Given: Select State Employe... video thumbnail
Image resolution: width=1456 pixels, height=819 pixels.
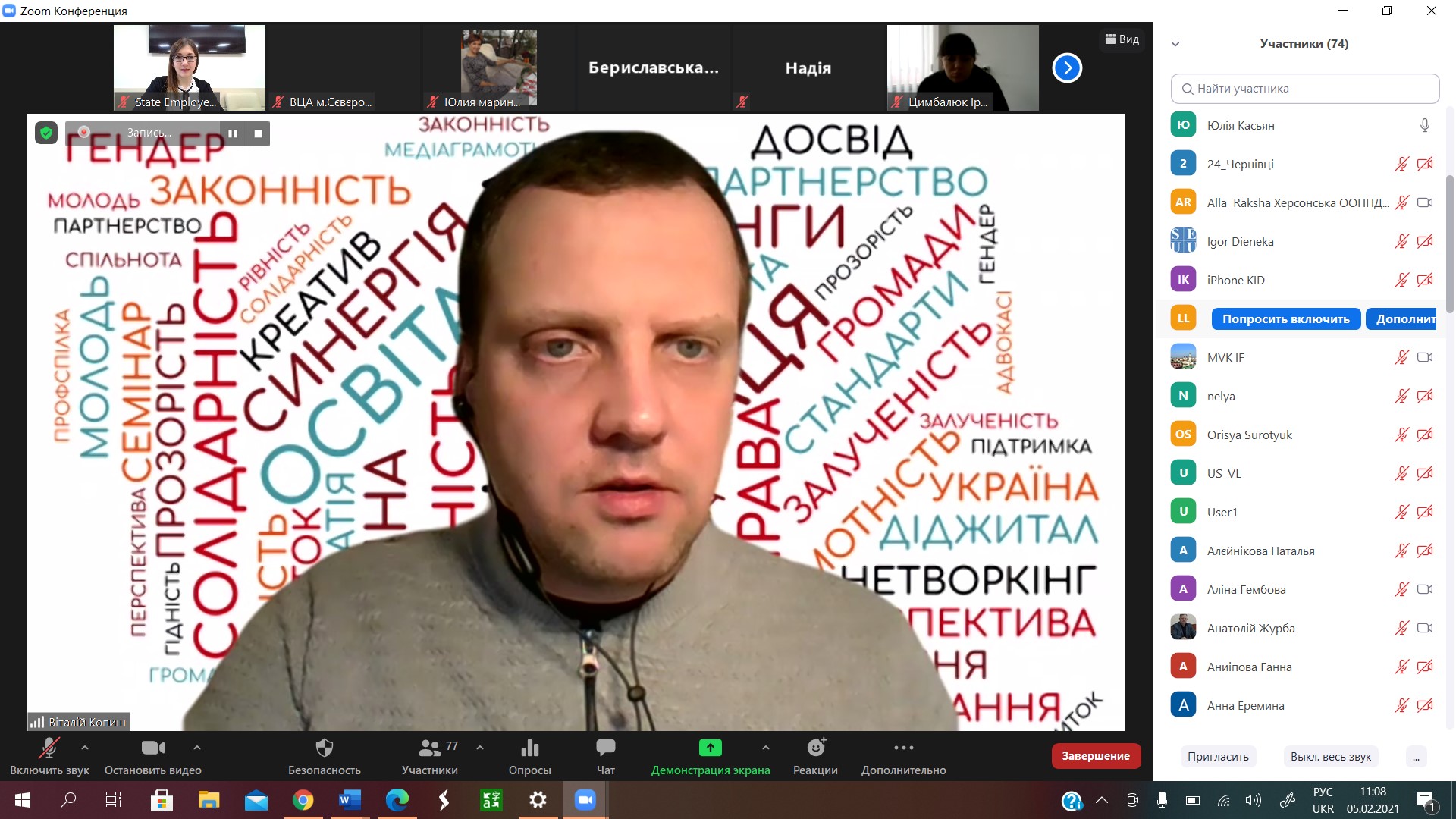Looking at the screenshot, I should tap(190, 68).
